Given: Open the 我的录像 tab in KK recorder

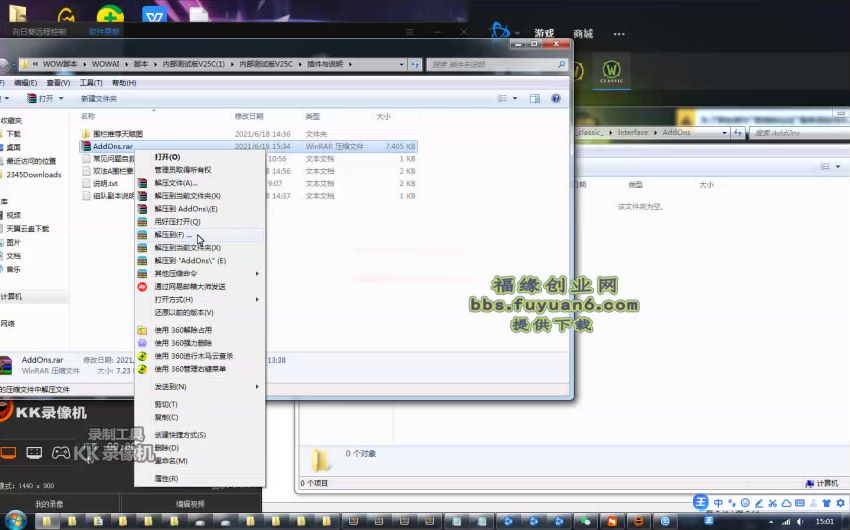Looking at the screenshot, I should point(49,504).
